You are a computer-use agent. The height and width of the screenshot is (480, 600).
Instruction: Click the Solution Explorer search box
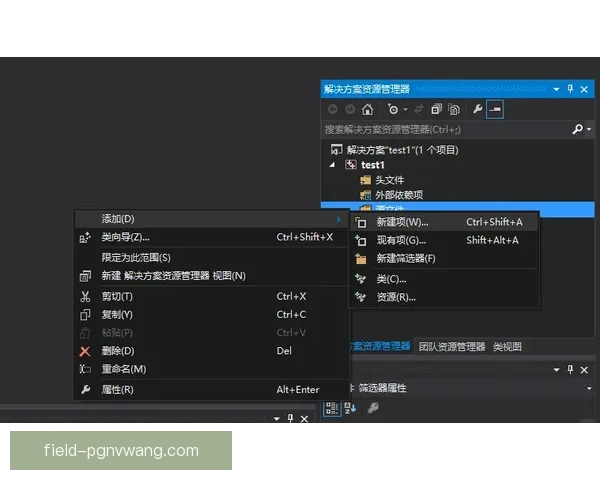point(447,130)
